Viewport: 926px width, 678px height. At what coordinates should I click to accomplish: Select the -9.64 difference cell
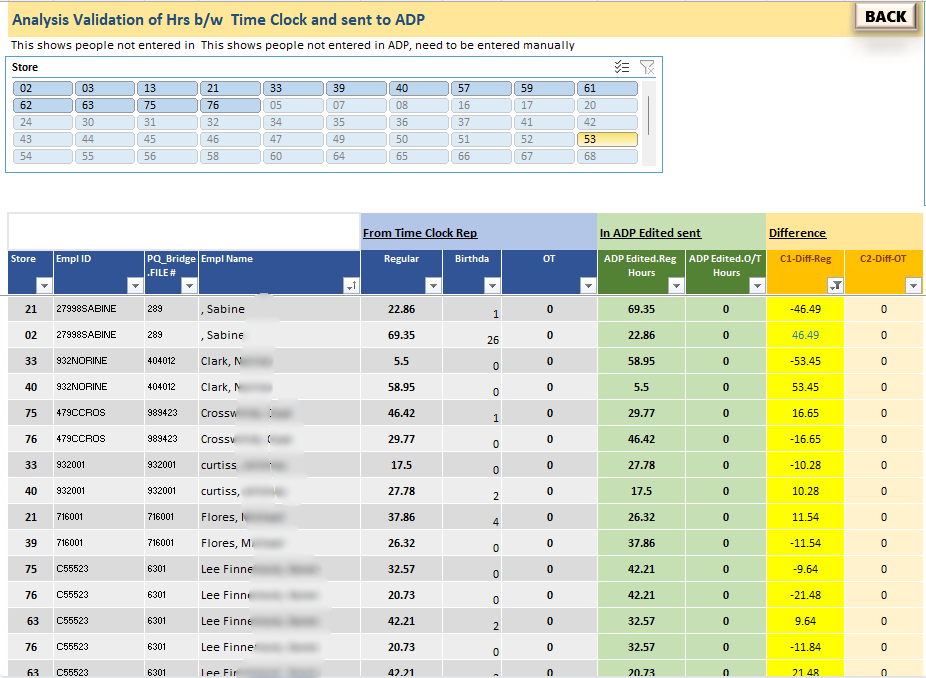[806, 569]
